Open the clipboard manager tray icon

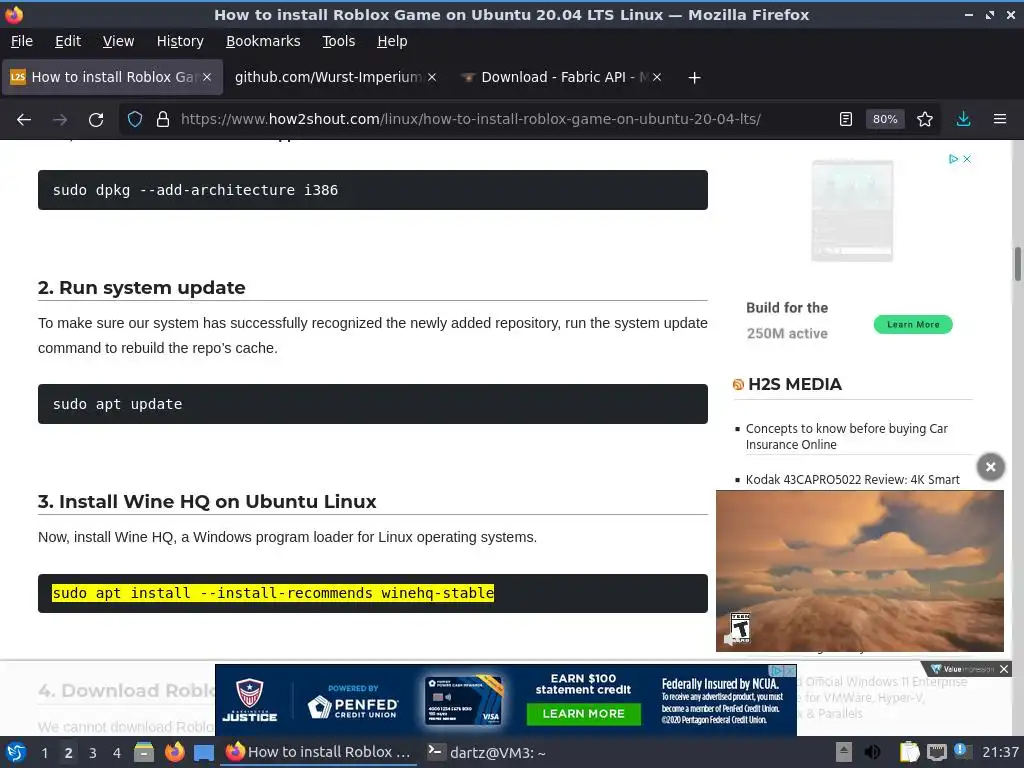909,752
